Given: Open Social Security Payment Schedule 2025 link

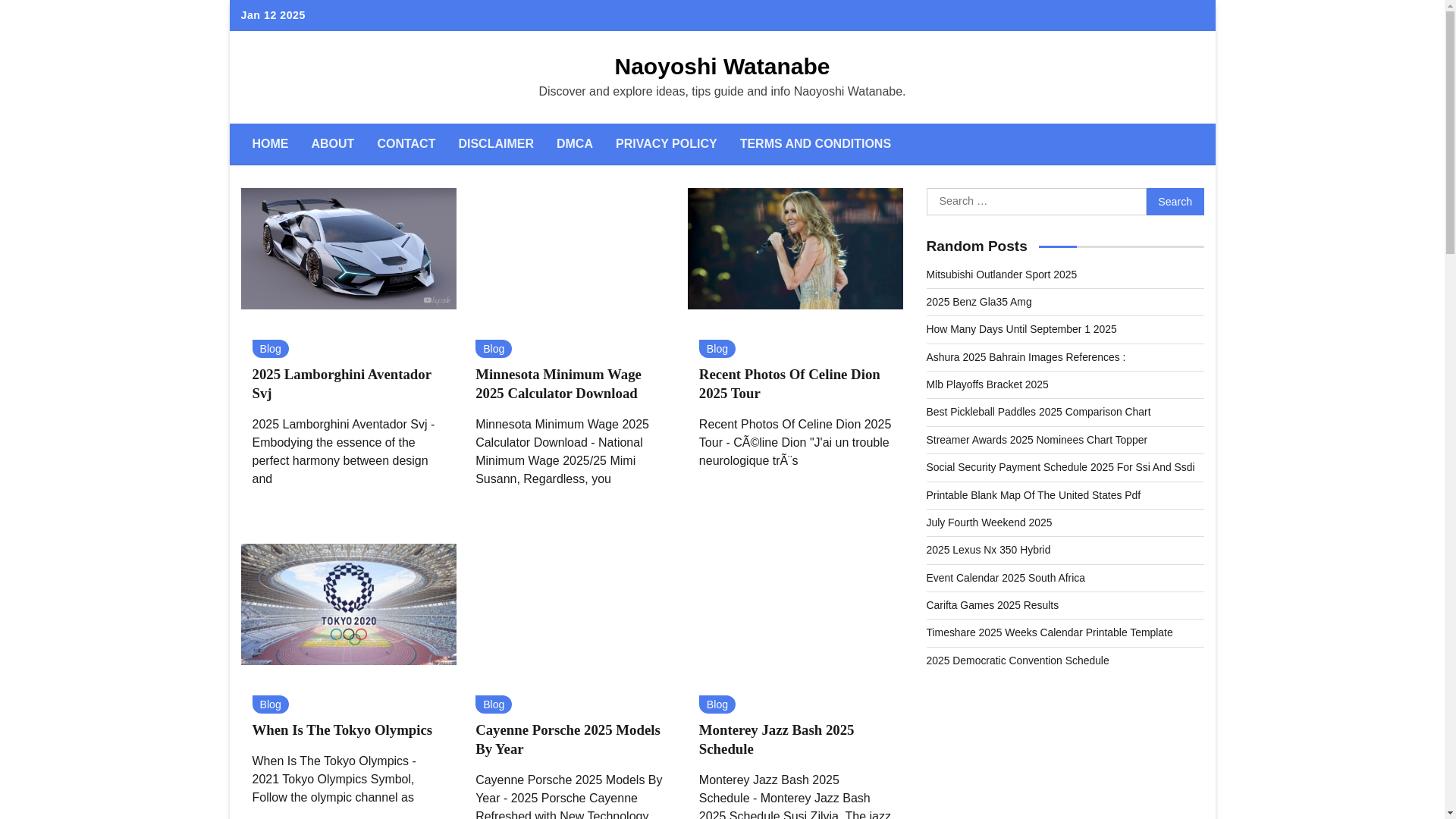Looking at the screenshot, I should pos(1060,467).
